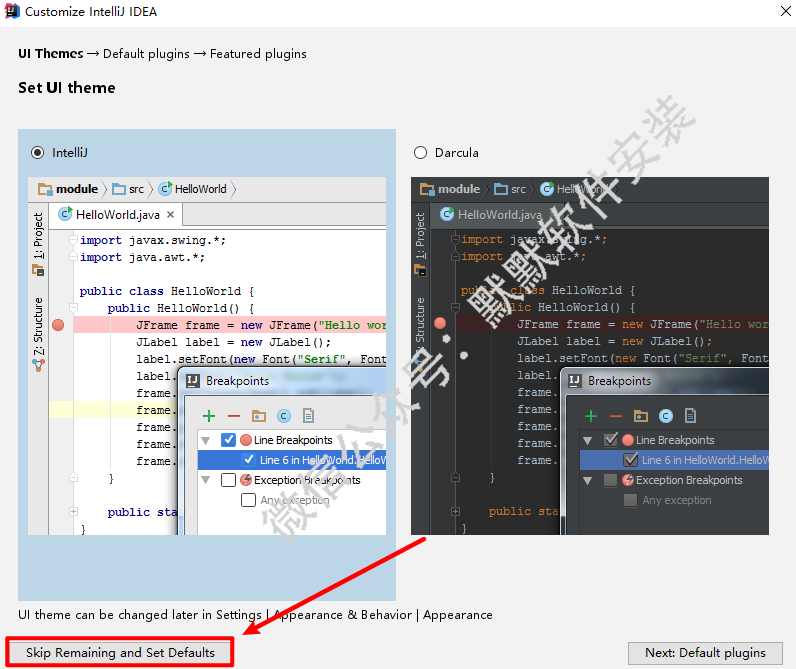Toggle Any exception checkbox in Darcula preview

point(630,500)
